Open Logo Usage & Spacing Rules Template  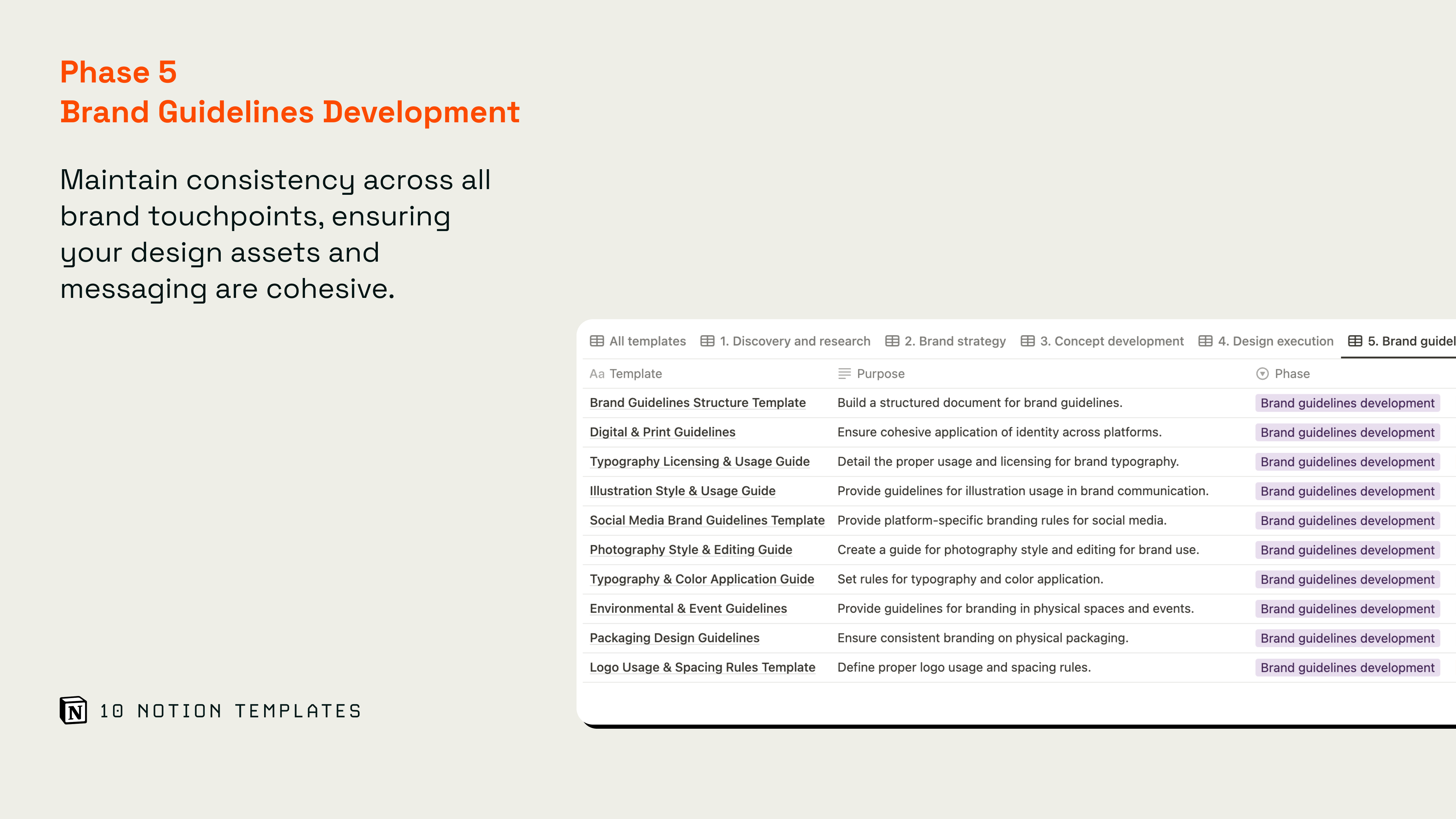click(x=702, y=667)
